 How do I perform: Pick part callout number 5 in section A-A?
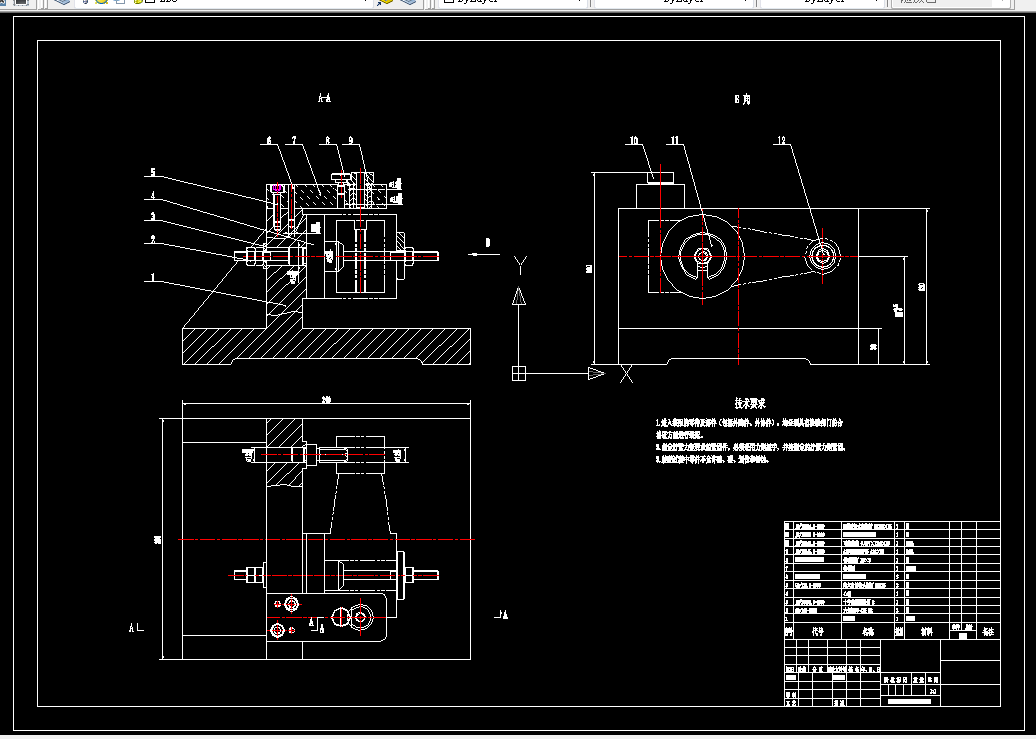point(153,173)
